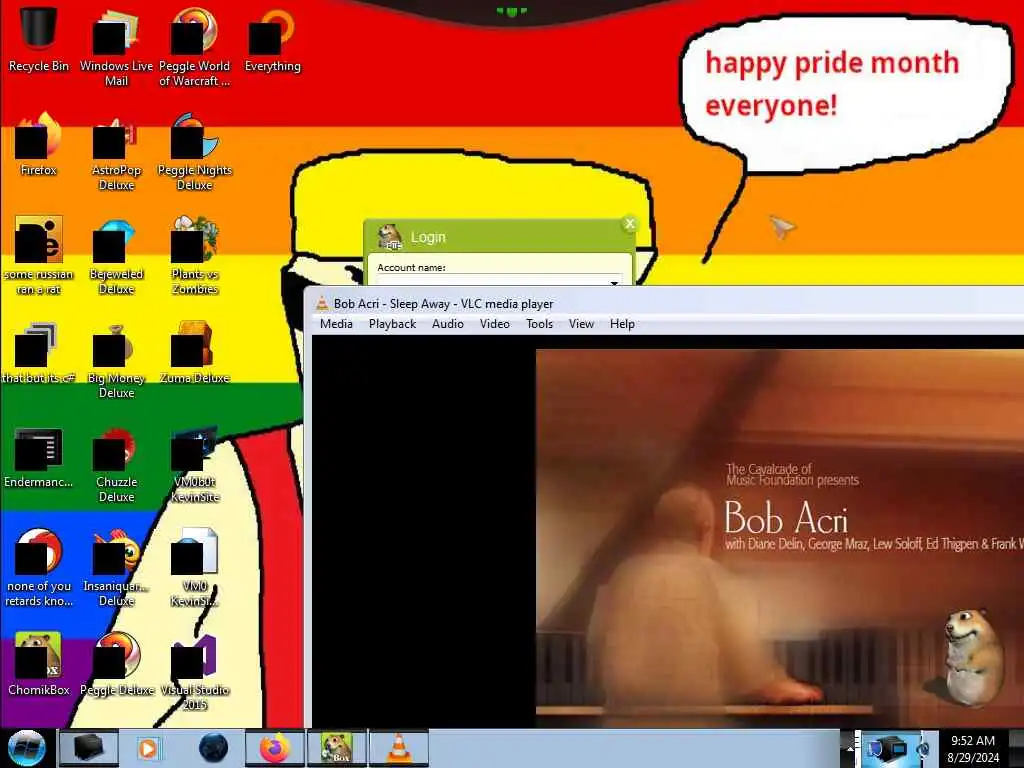Click the VLC window title bar
This screenshot has height=768, width=1024.
pos(664,304)
